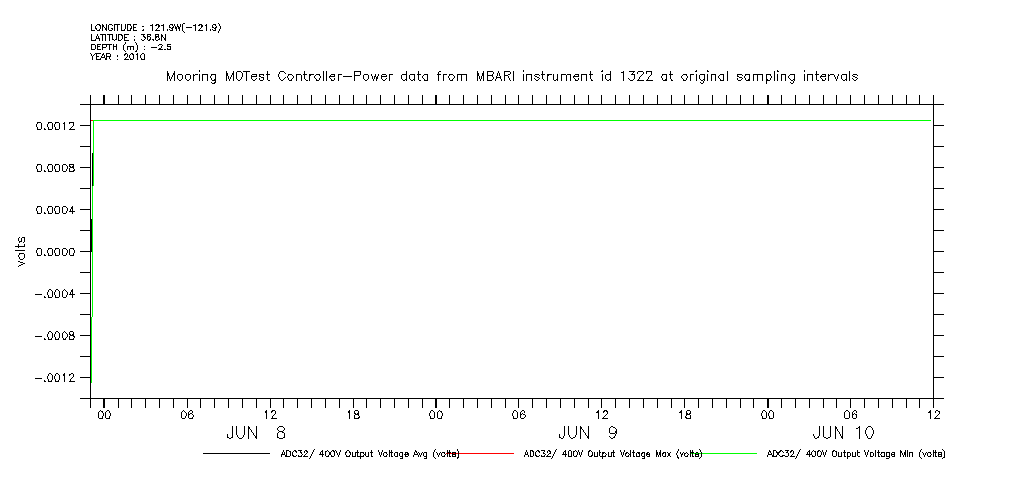Screen dimensions: 1009x504
Task: Click the 0.0012 y-axis tick label
Action: [56, 126]
